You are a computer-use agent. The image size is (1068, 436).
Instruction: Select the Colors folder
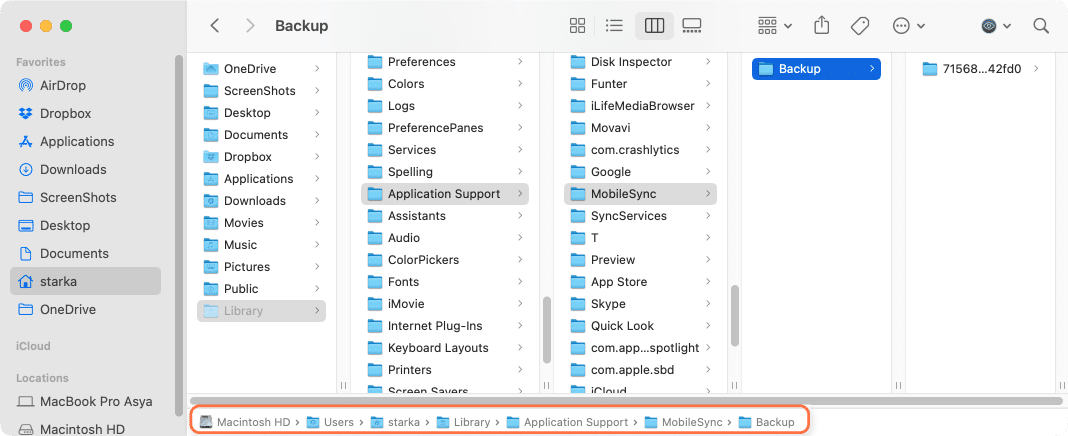click(x=445, y=84)
